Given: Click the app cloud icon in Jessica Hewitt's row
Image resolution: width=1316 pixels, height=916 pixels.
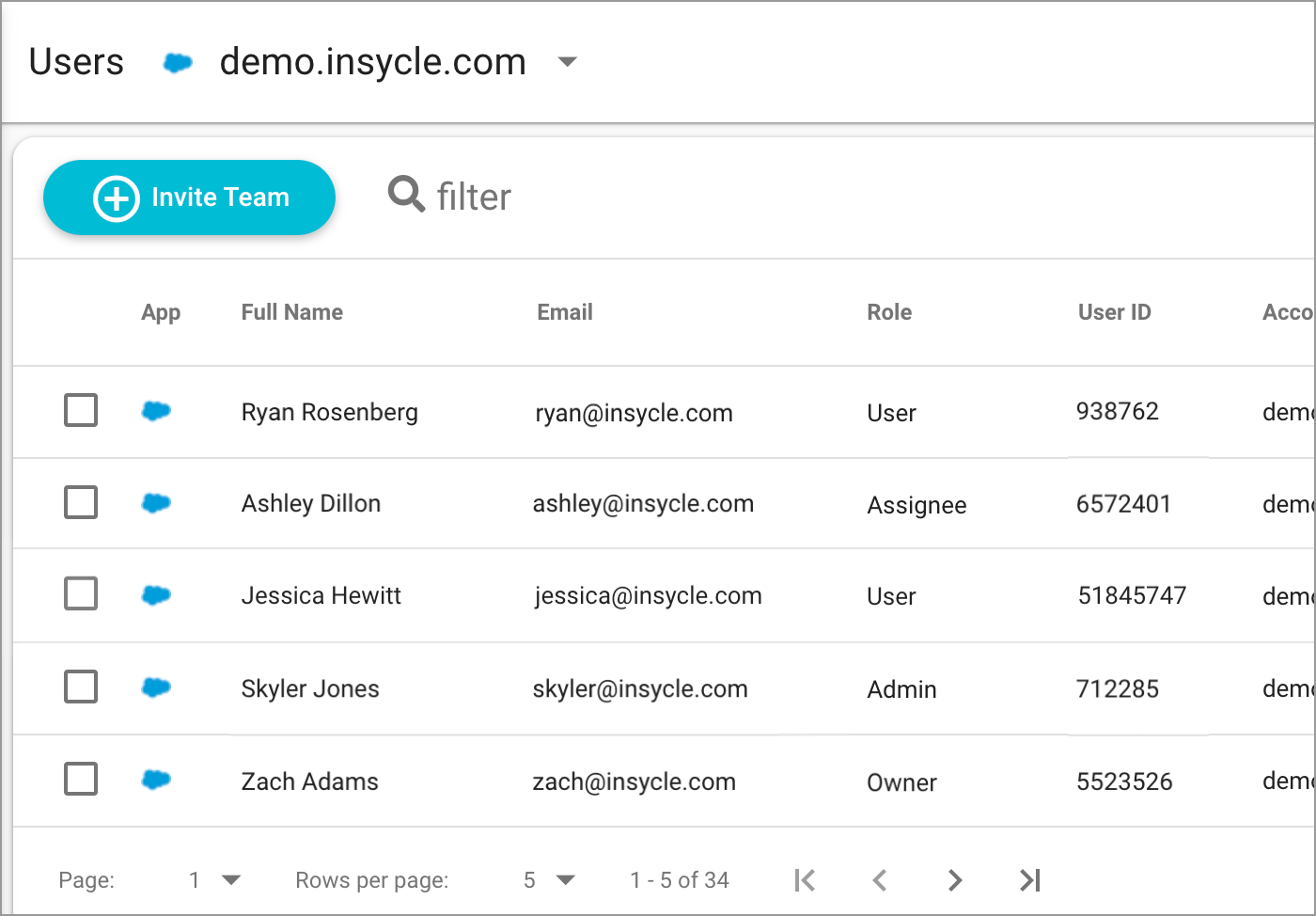Looking at the screenshot, I should [156, 594].
